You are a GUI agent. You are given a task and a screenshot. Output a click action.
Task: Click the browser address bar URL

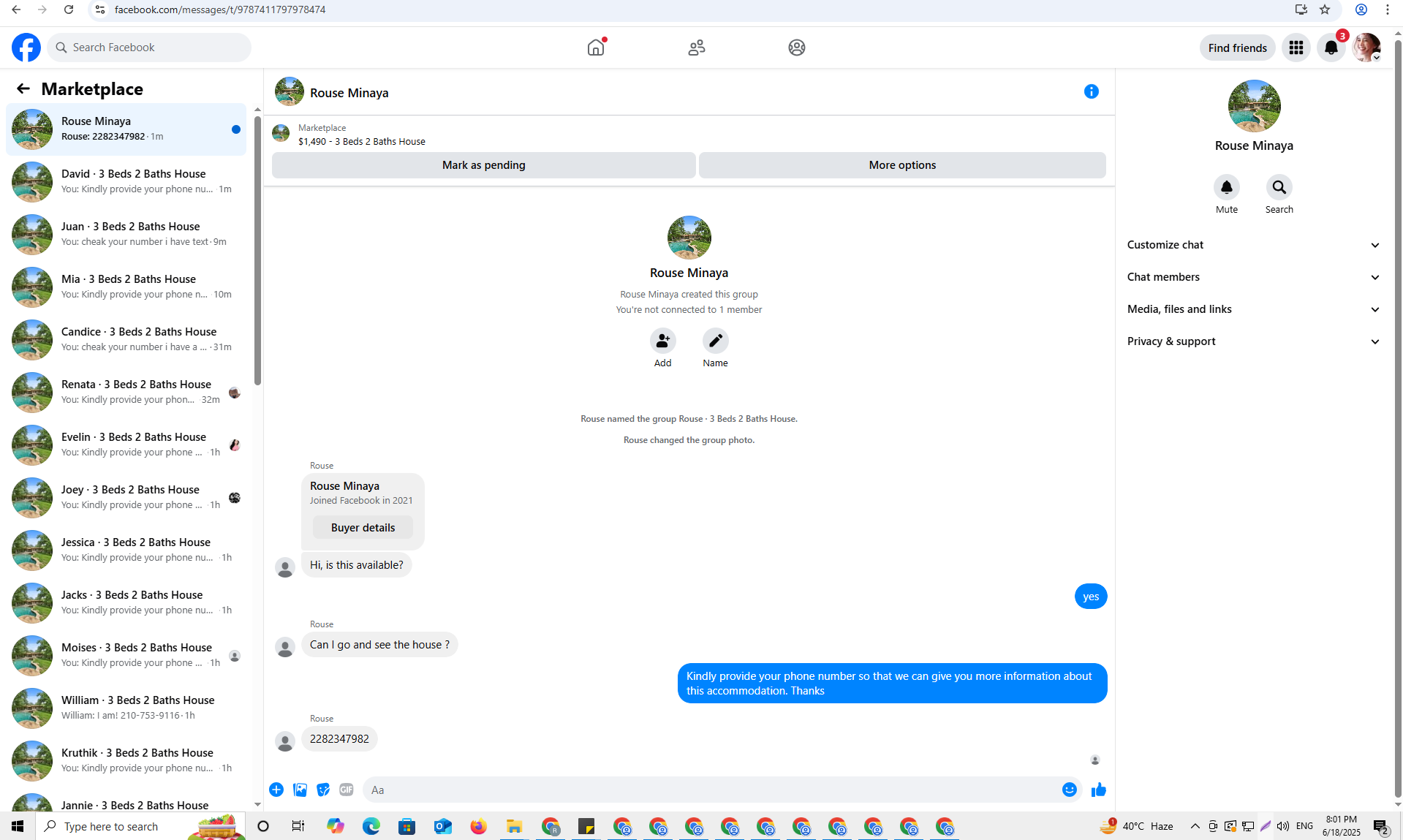220,10
